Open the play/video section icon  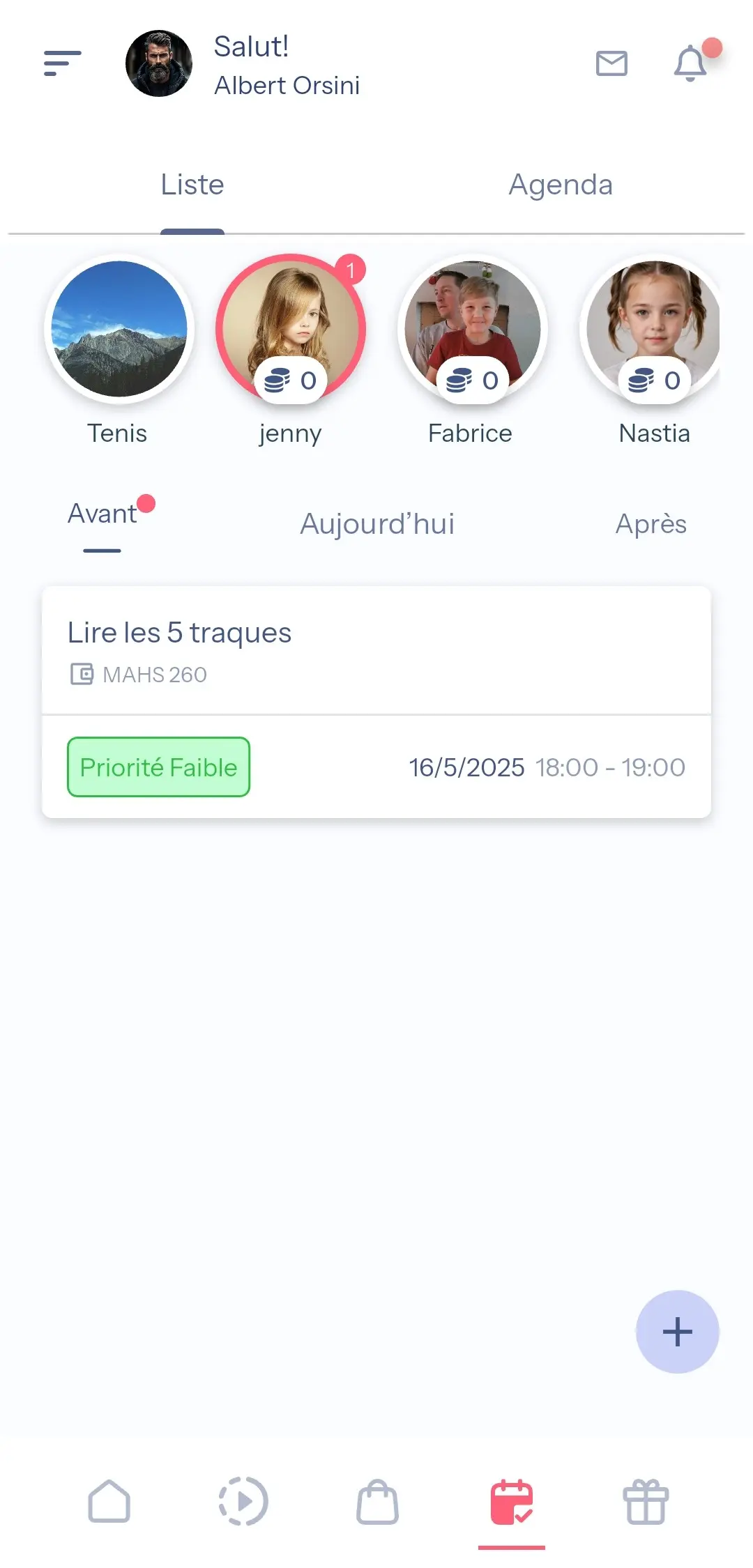pos(243,1502)
